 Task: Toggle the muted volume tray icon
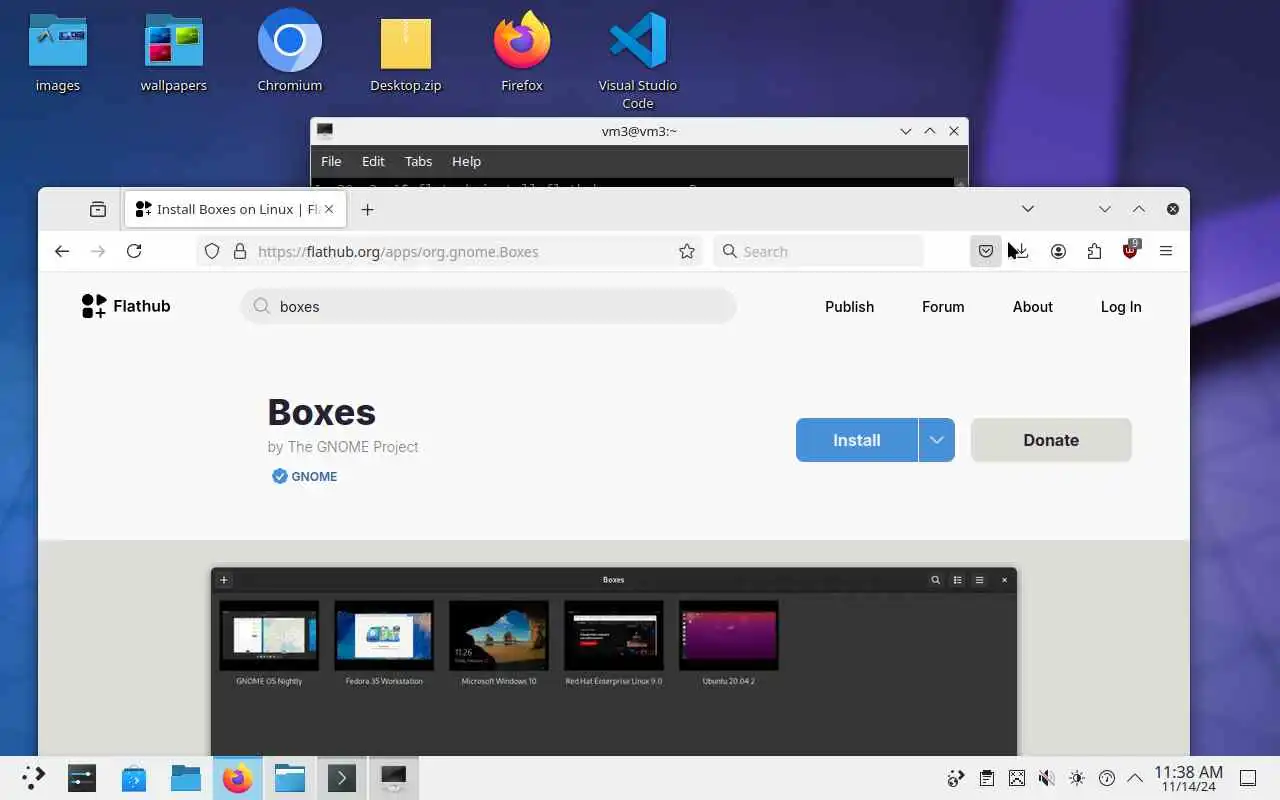(1046, 778)
